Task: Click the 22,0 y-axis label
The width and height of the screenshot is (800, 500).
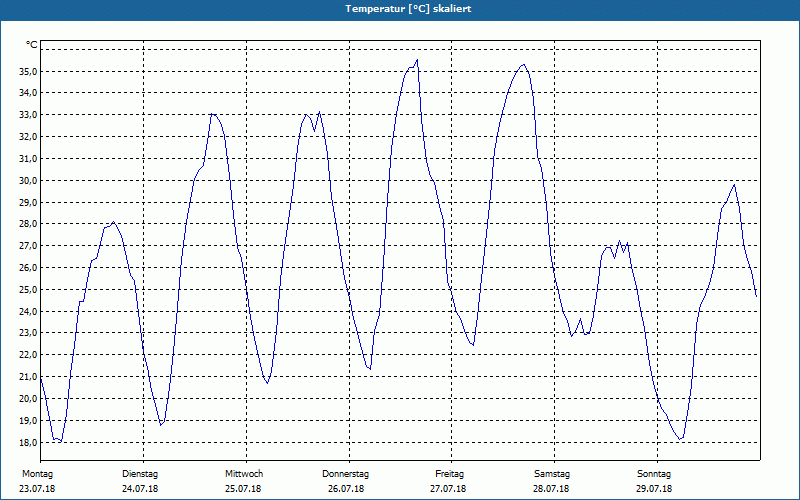Action: tap(28, 355)
